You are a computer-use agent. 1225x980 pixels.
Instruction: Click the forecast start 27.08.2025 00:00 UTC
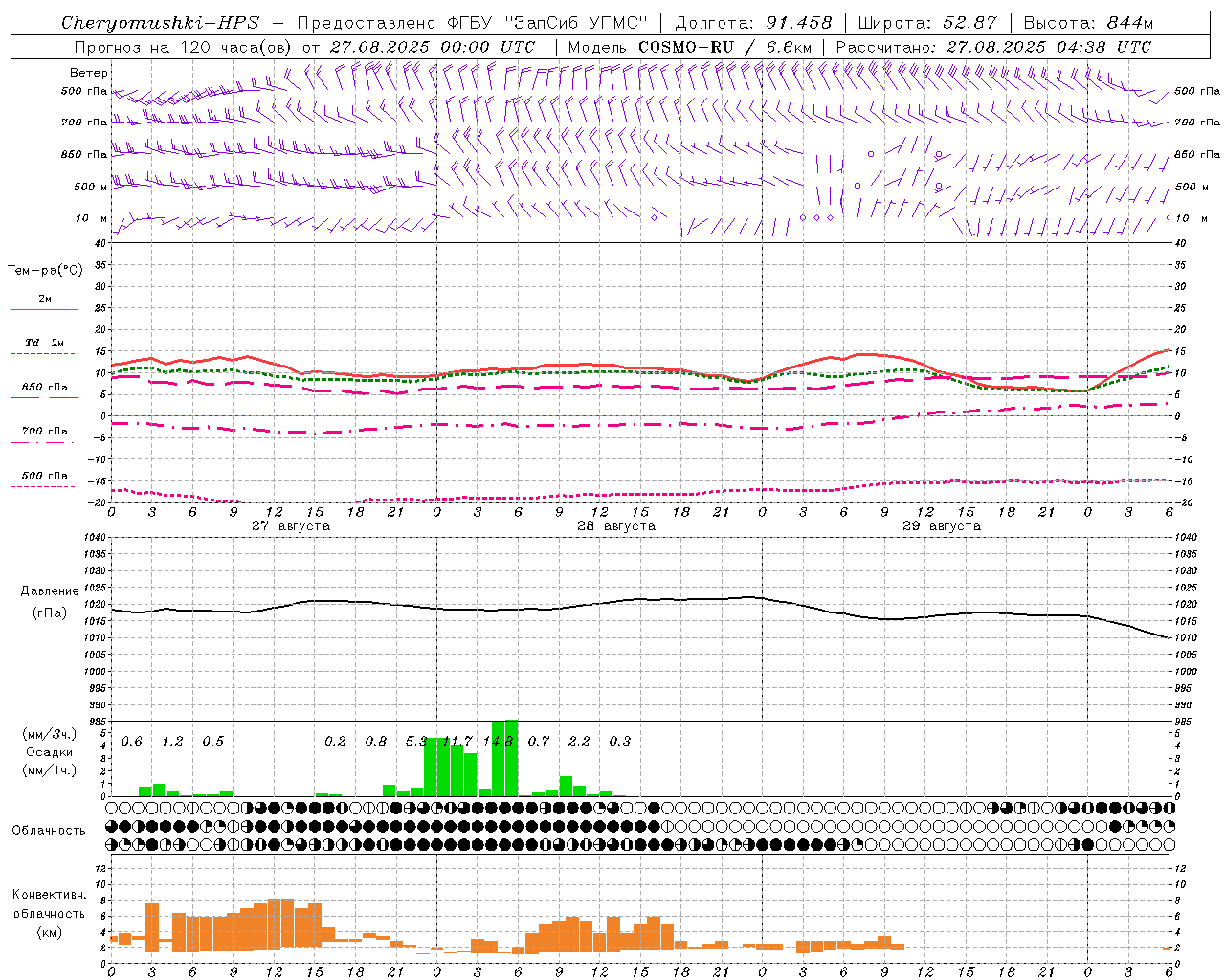[433, 47]
